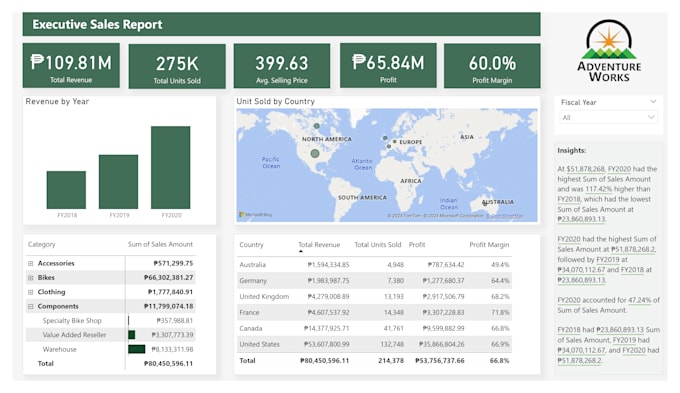Click the United States bubble on map
Image resolution: width=680 pixels, height=393 pixels.
tap(315, 153)
